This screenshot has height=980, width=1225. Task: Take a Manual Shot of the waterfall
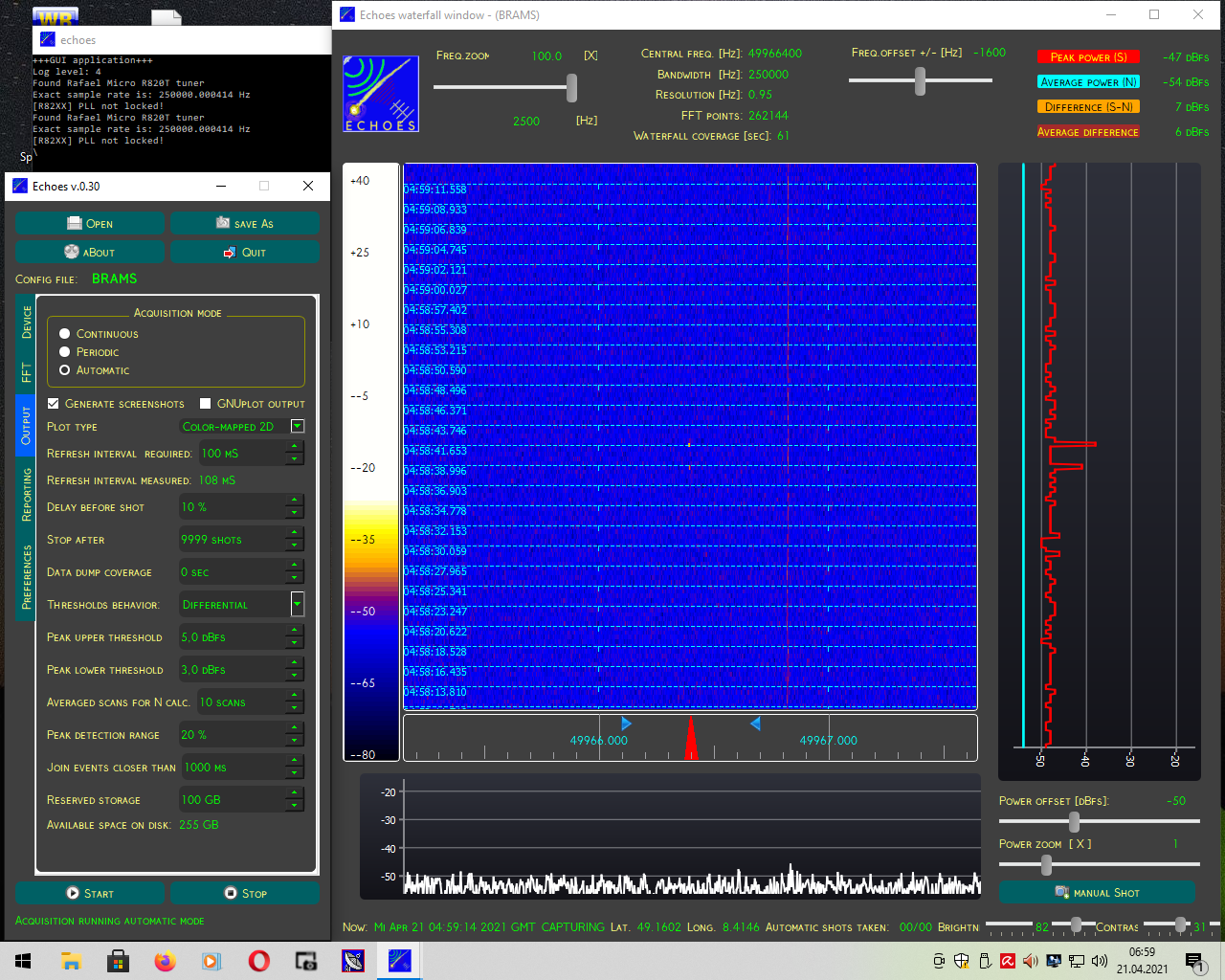coord(1097,892)
